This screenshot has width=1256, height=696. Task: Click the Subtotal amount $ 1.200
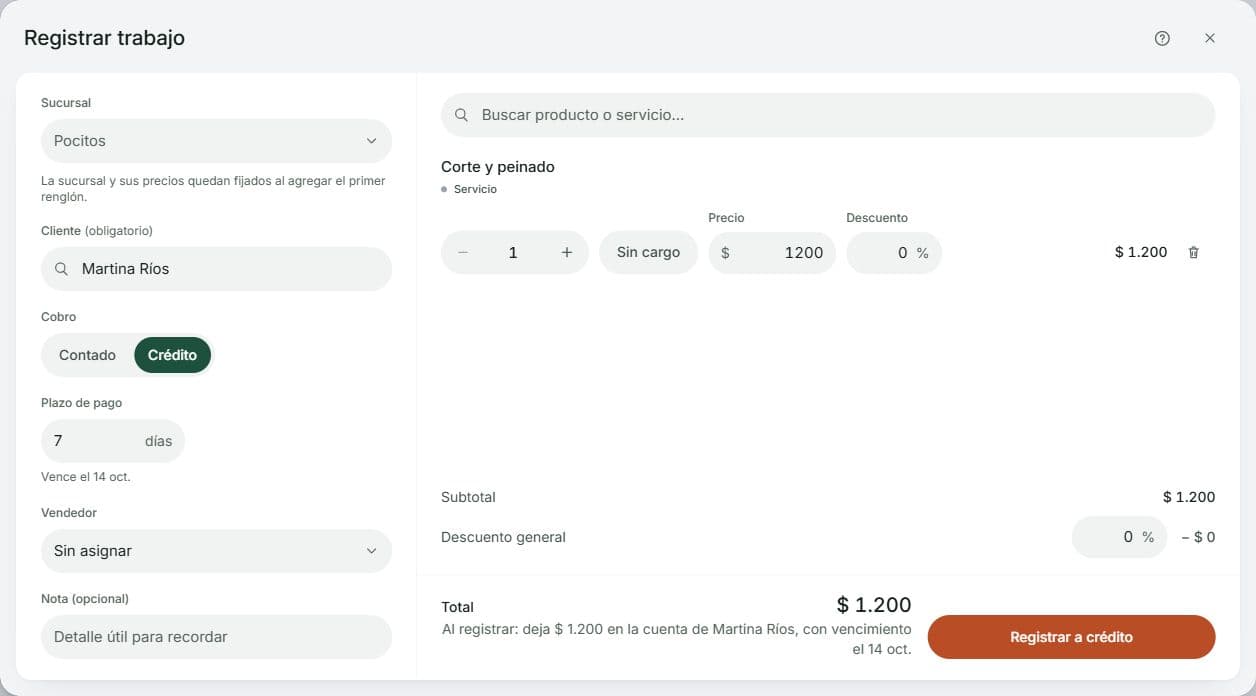coord(1189,497)
